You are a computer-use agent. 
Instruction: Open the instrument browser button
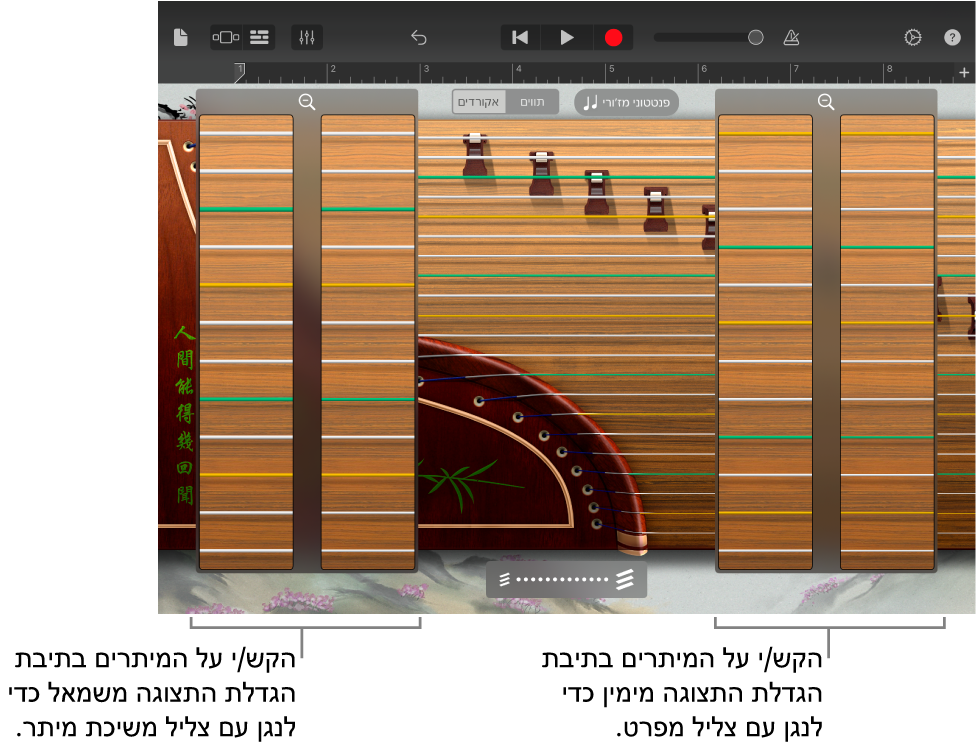(226, 38)
